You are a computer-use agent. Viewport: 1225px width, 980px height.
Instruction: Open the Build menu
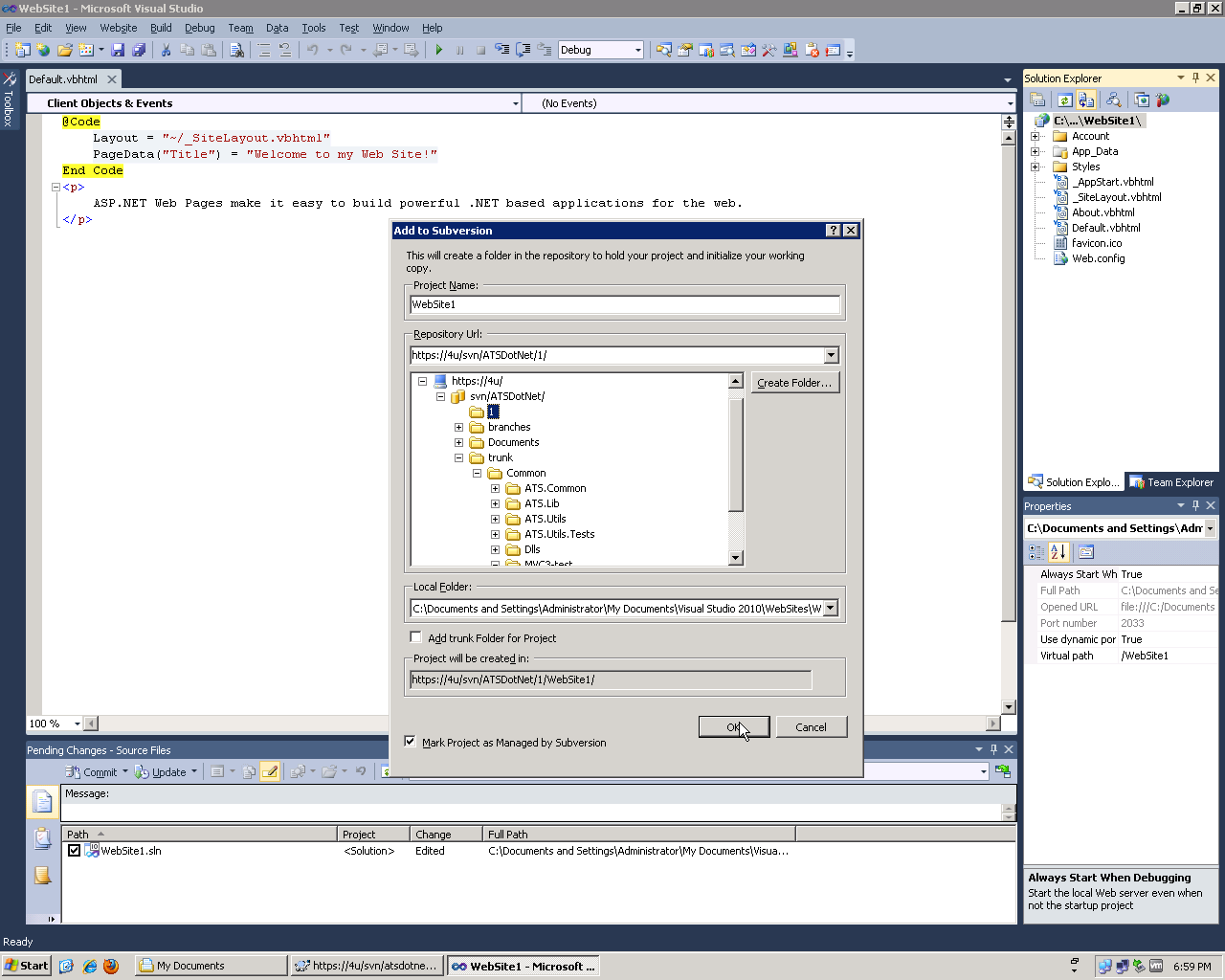pyautogui.click(x=161, y=28)
